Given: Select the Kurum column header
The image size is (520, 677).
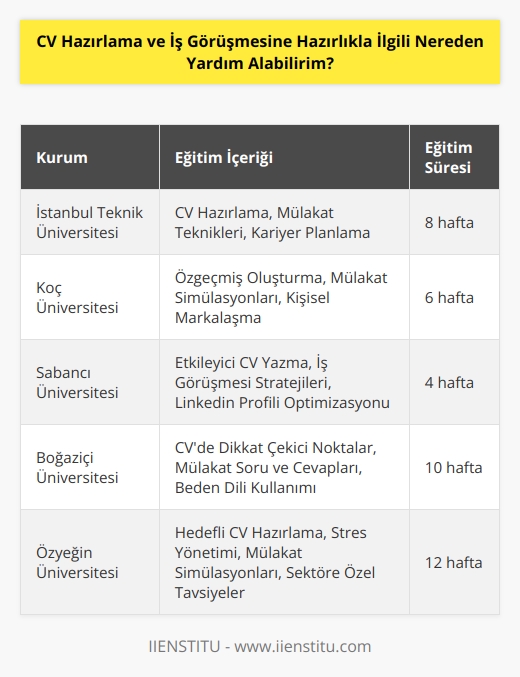Looking at the screenshot, I should (90, 157).
